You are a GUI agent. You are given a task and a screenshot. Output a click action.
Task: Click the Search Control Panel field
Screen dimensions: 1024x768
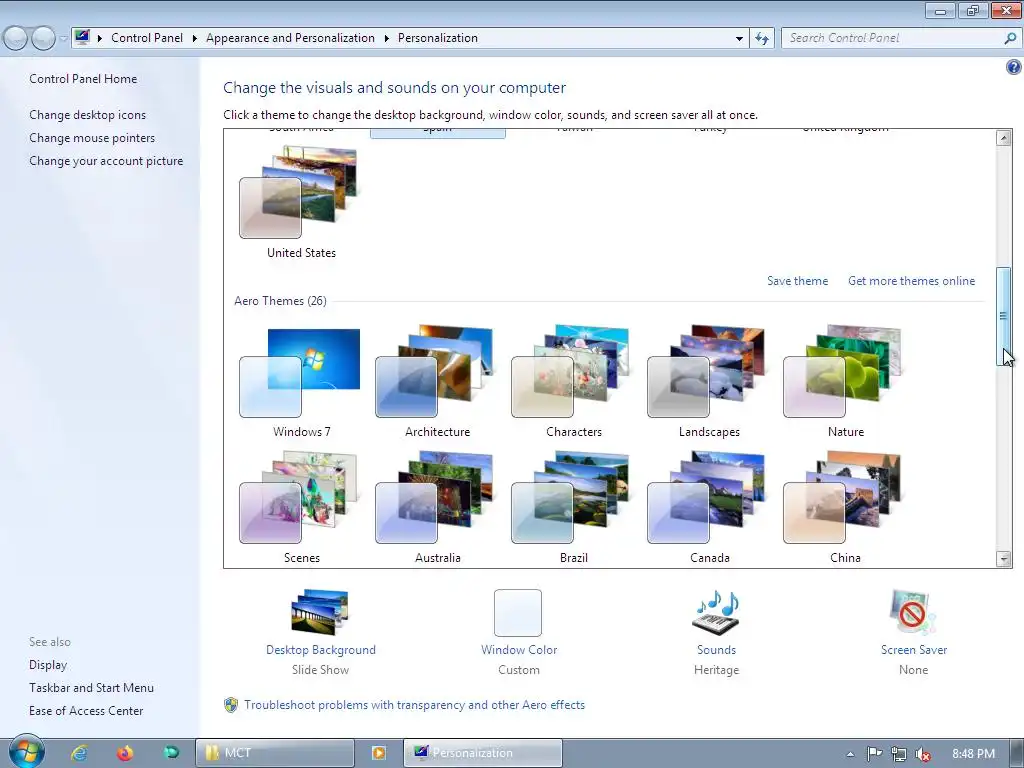892,38
